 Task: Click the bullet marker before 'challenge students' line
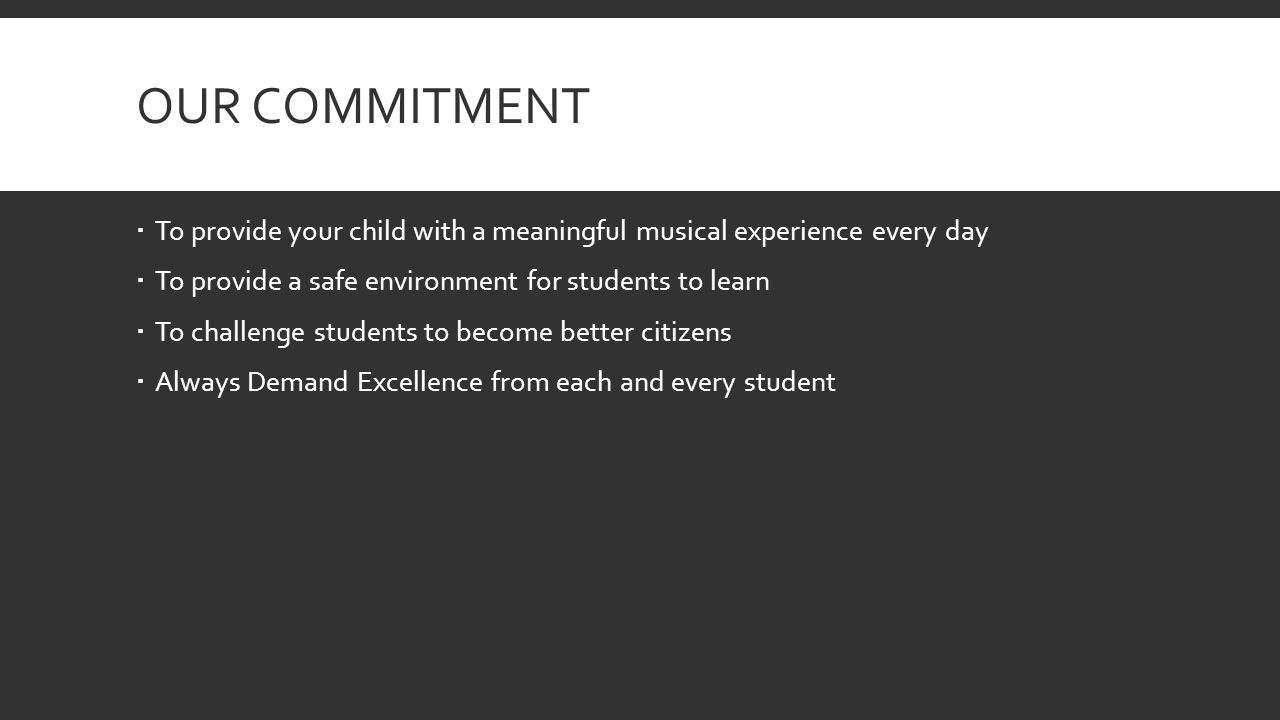(x=141, y=331)
